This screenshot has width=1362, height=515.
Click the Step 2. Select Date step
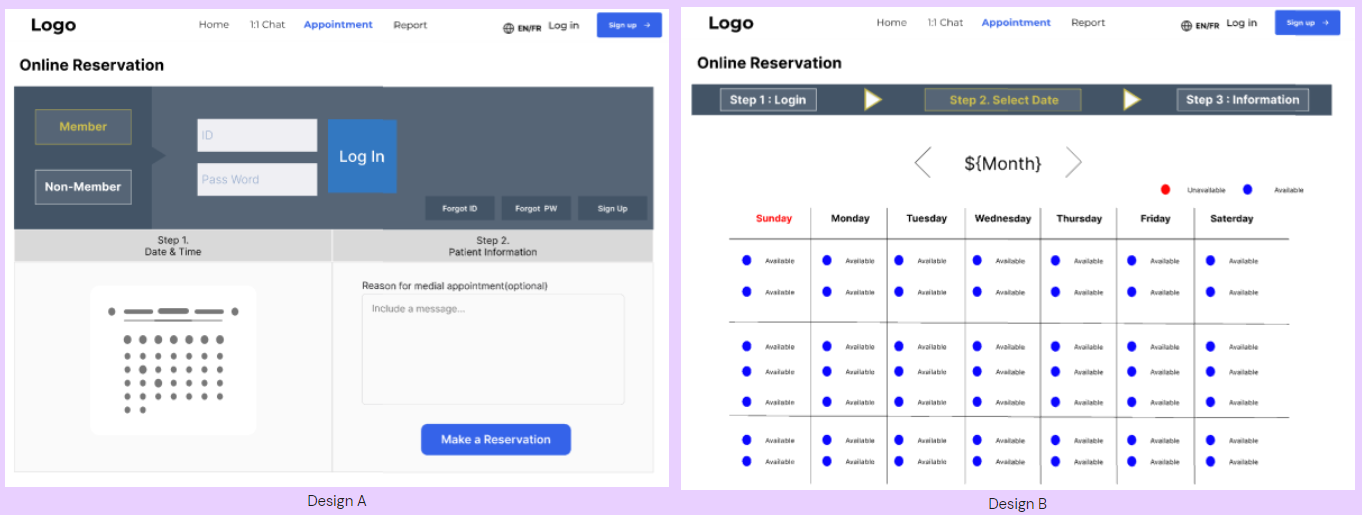(1004, 100)
